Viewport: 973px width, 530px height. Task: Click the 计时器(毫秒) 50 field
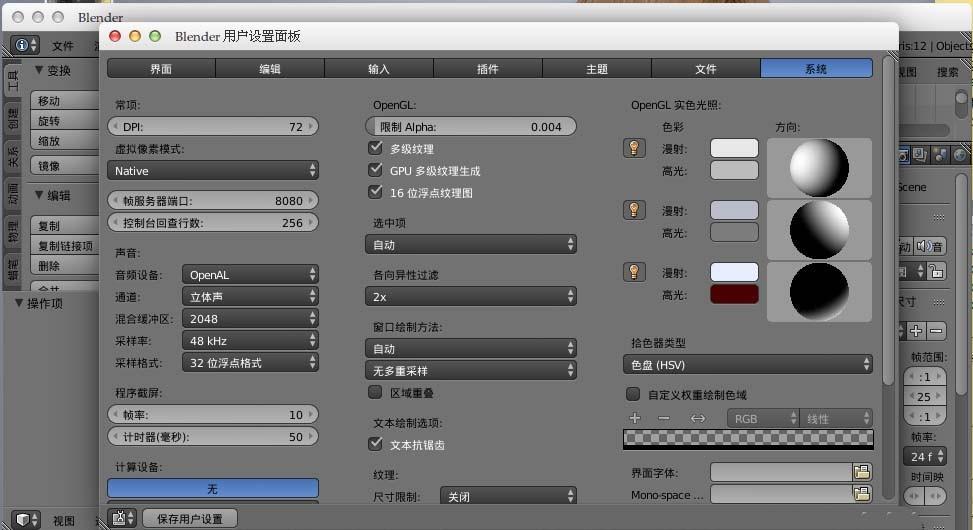tap(213, 436)
